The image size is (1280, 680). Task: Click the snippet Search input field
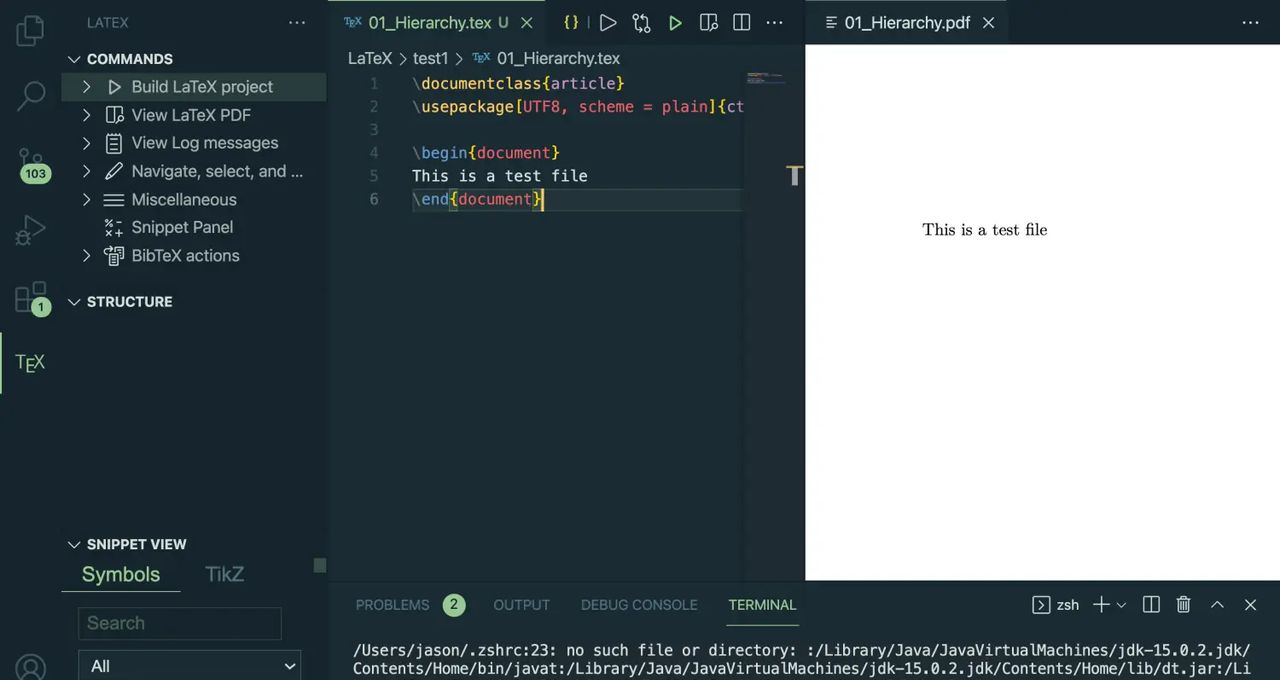point(180,623)
